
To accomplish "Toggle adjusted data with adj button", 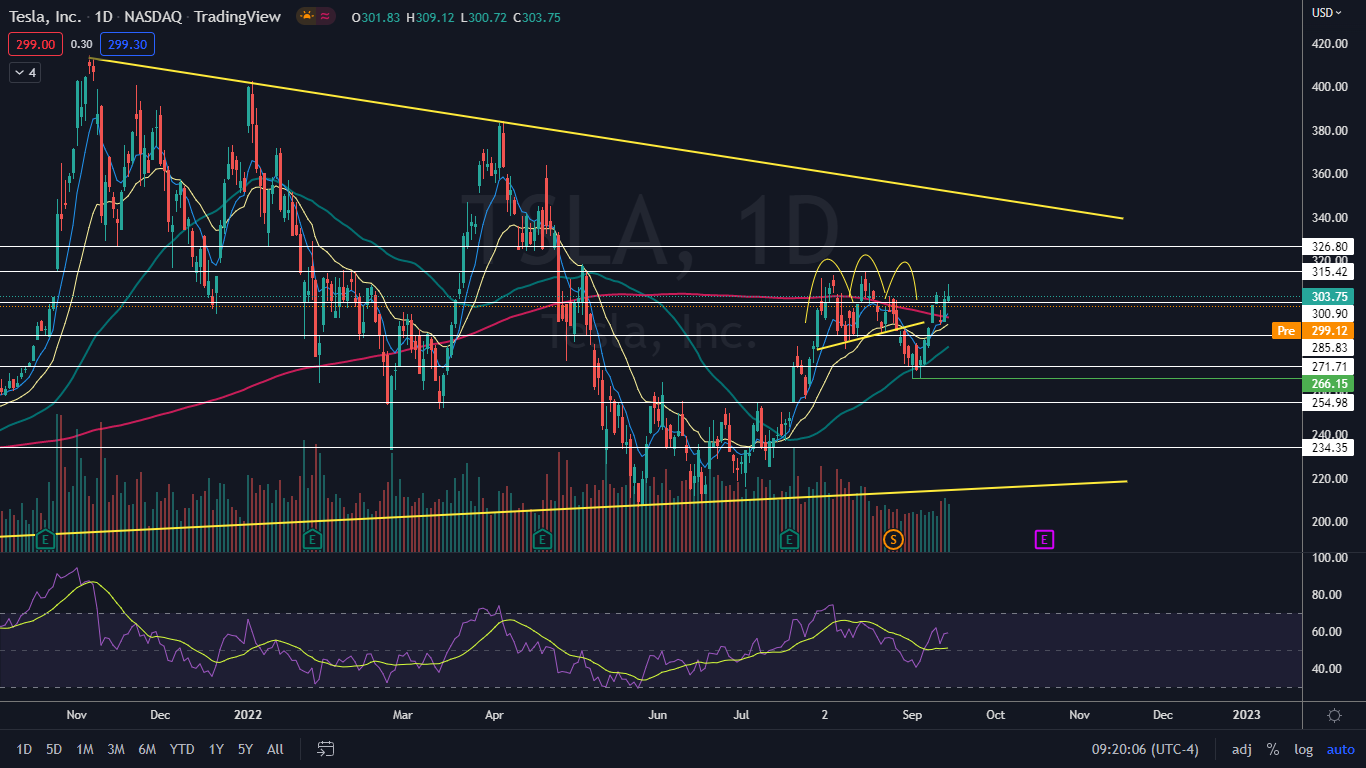I will 1241,749.
